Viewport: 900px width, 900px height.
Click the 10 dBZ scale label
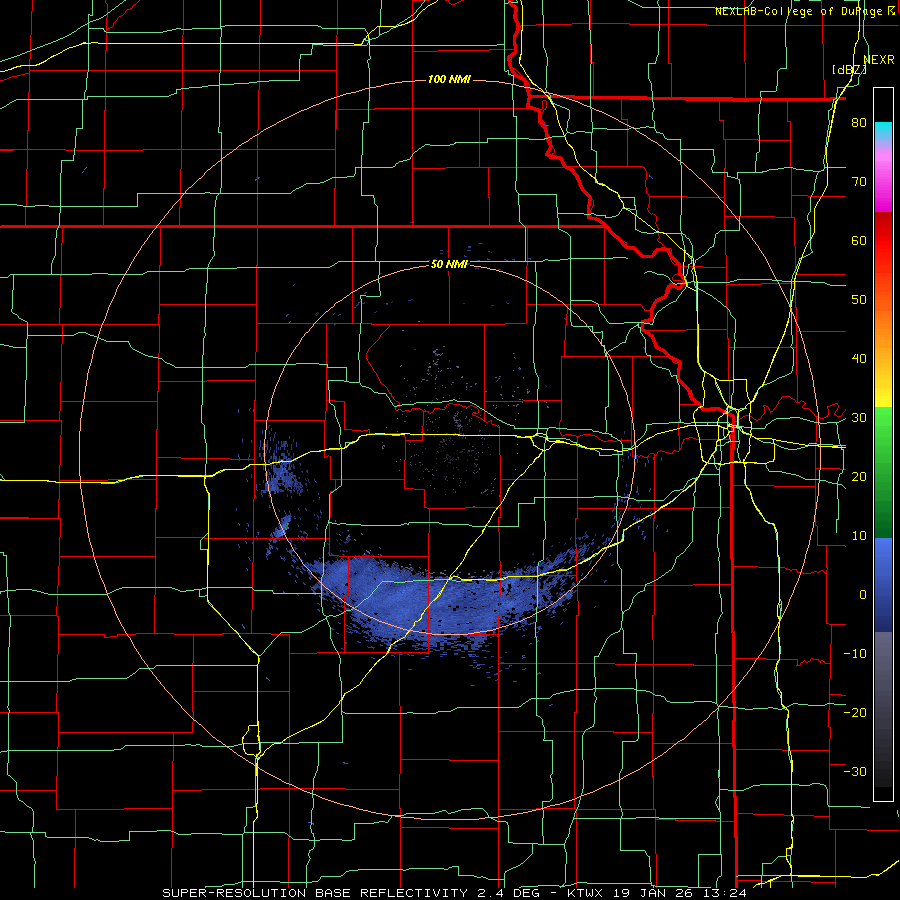(859, 536)
